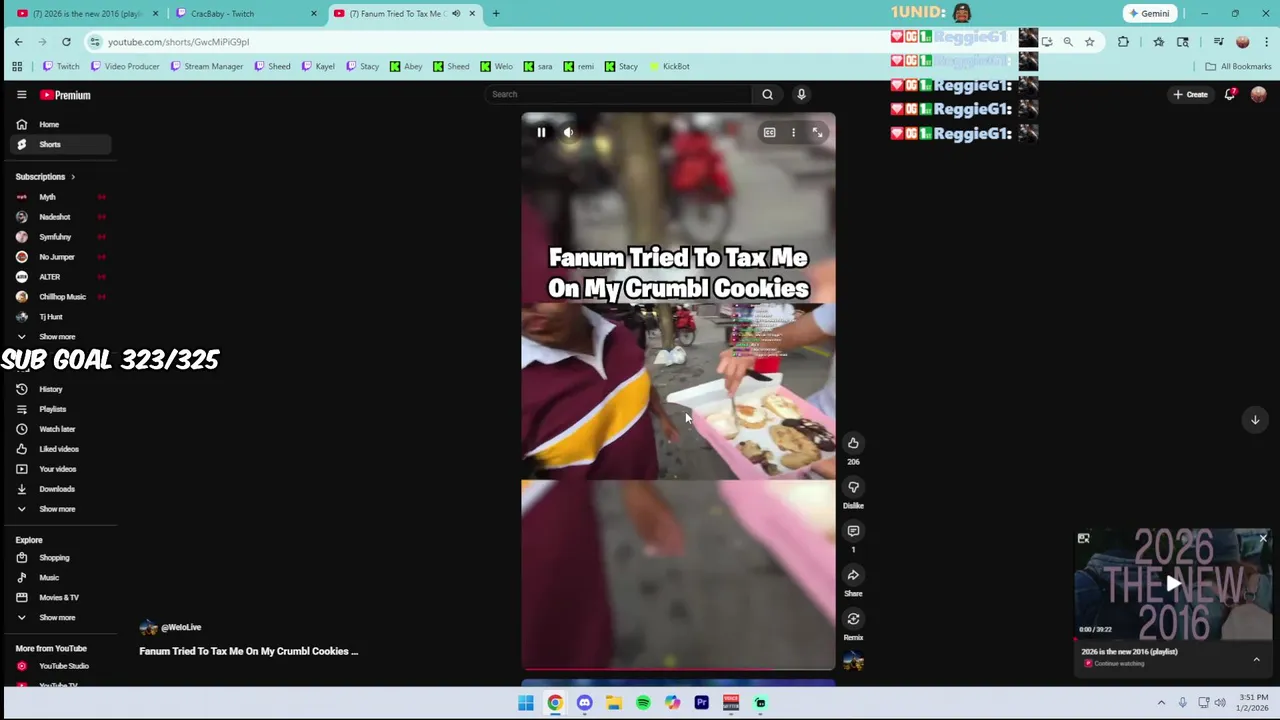Dislike the Short
Viewport: 1280px width, 720px height.
853,487
